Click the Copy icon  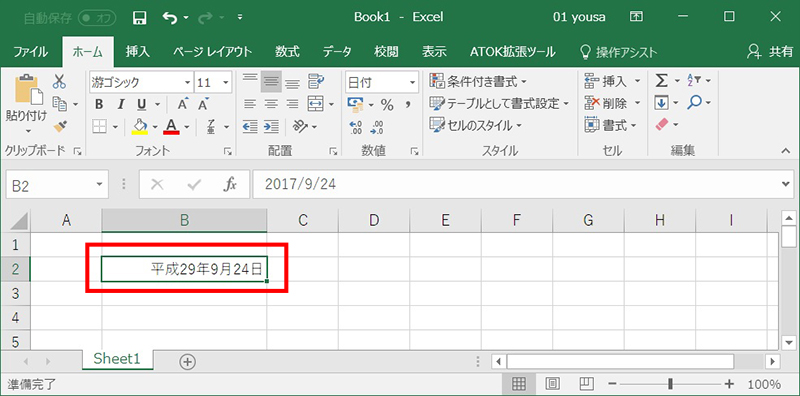pyautogui.click(x=60, y=104)
